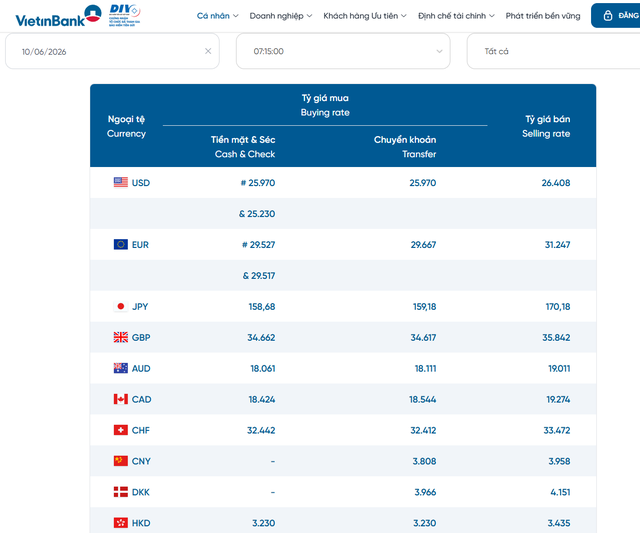
Task: Click the USD flag icon
Action: 120,182
